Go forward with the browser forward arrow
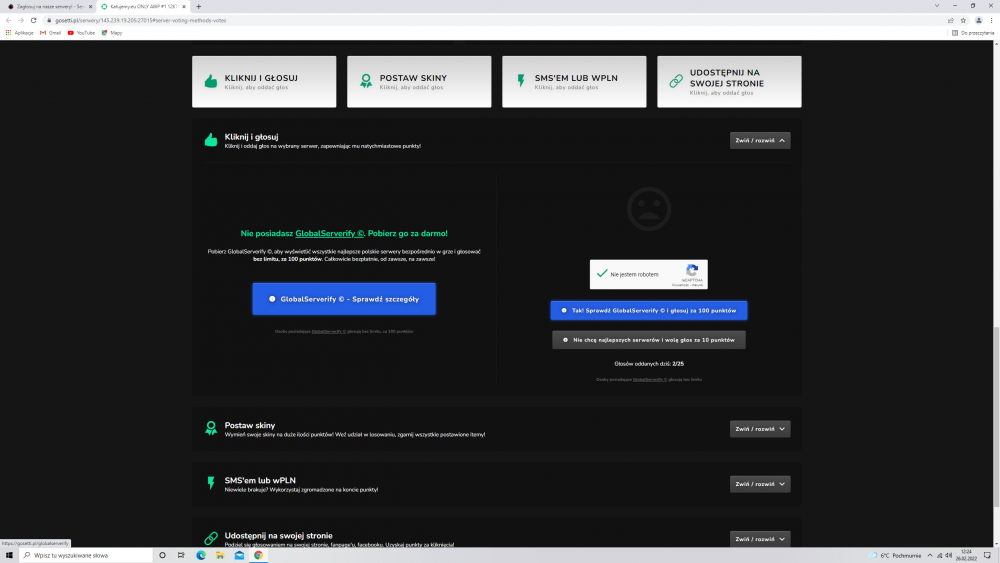This screenshot has width=1000, height=563. 21,20
